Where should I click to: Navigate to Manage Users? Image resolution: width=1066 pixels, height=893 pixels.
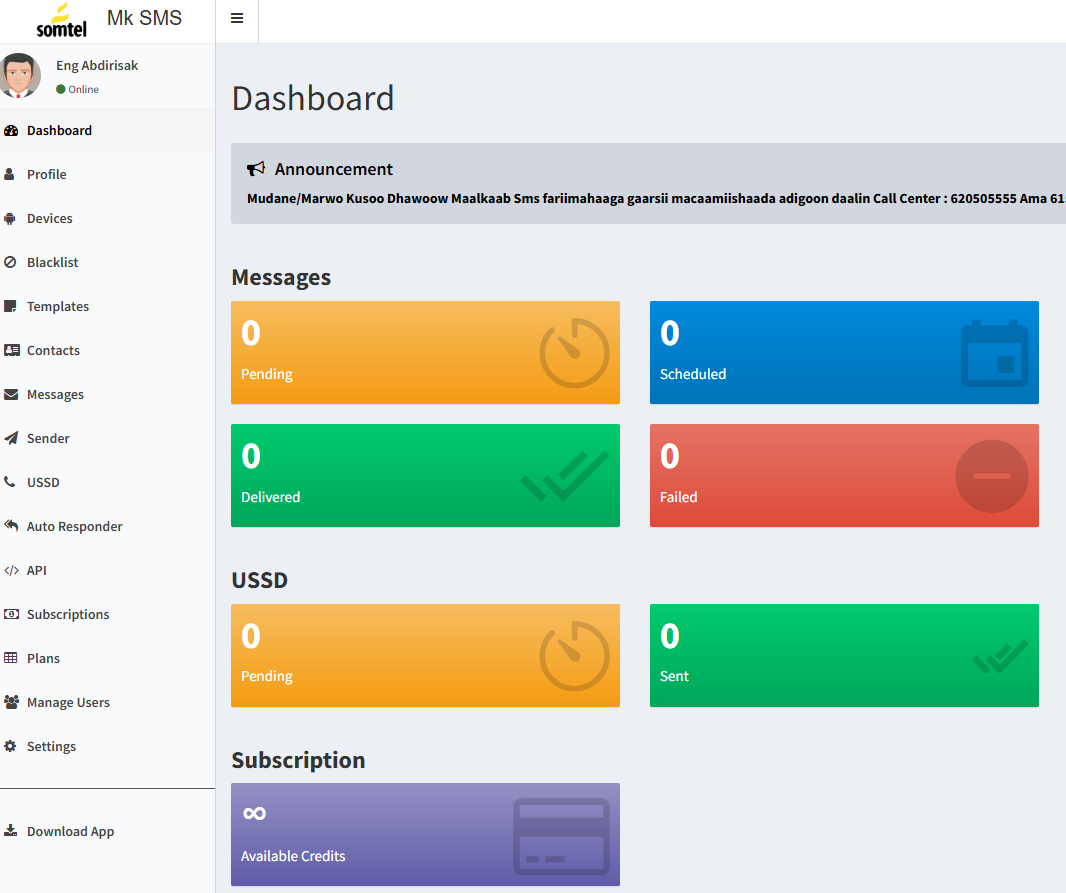point(68,702)
